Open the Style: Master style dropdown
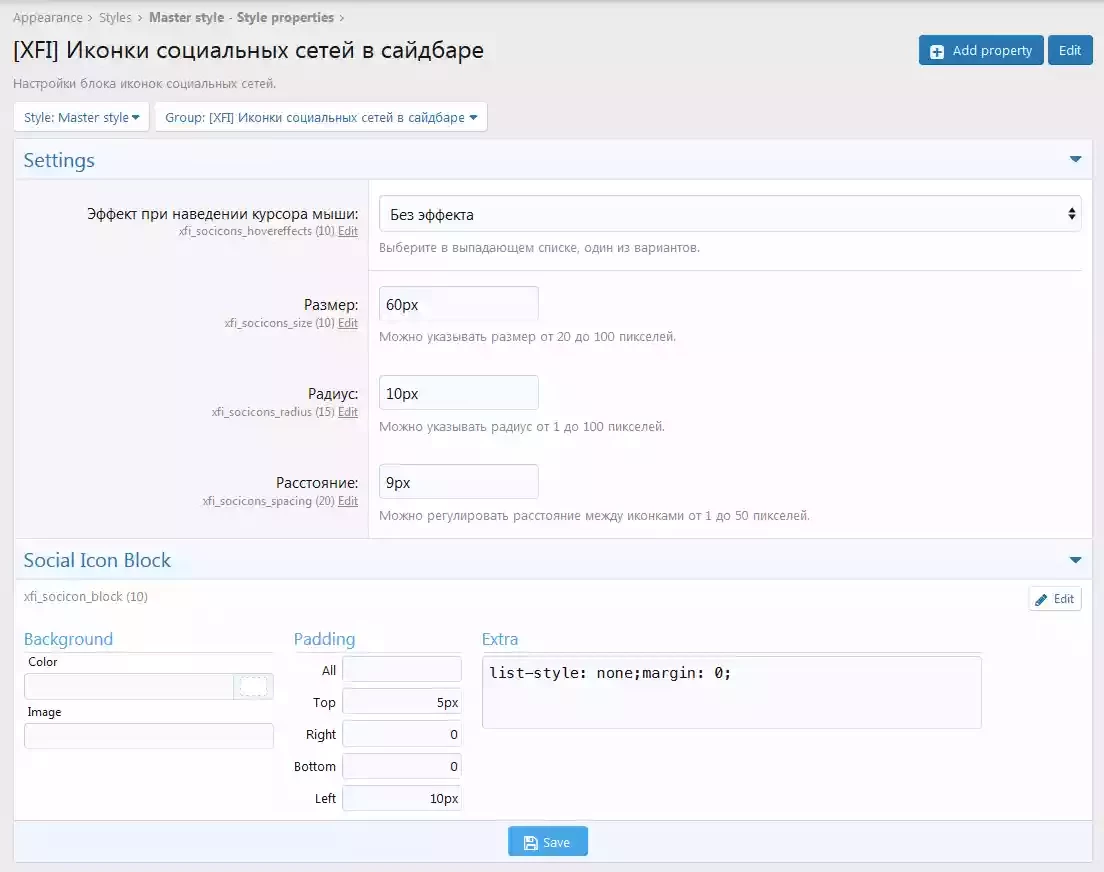 82,118
